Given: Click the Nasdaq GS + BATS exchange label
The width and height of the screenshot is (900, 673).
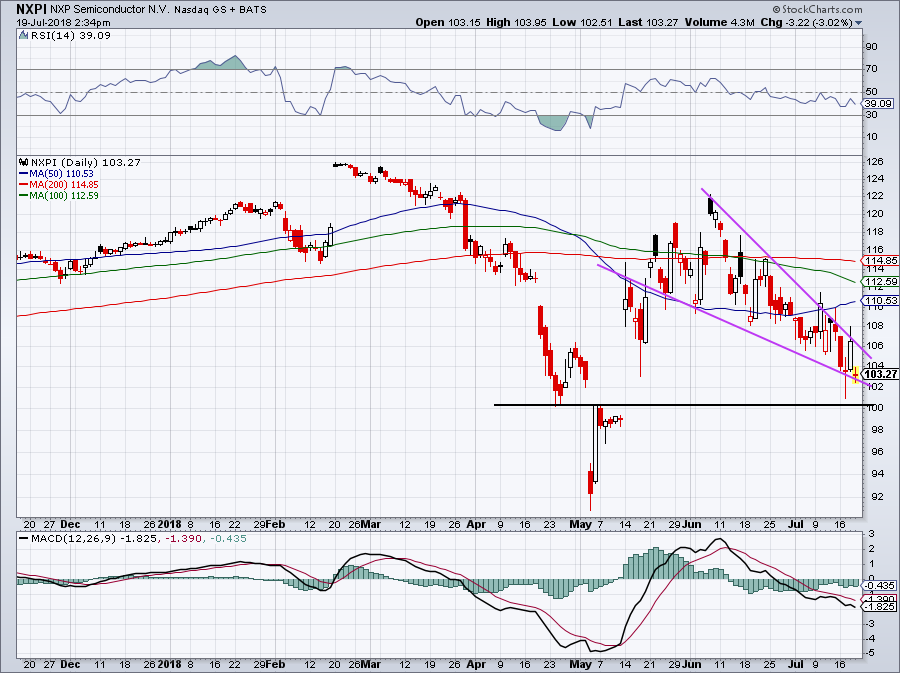Looking at the screenshot, I should coord(220,10).
